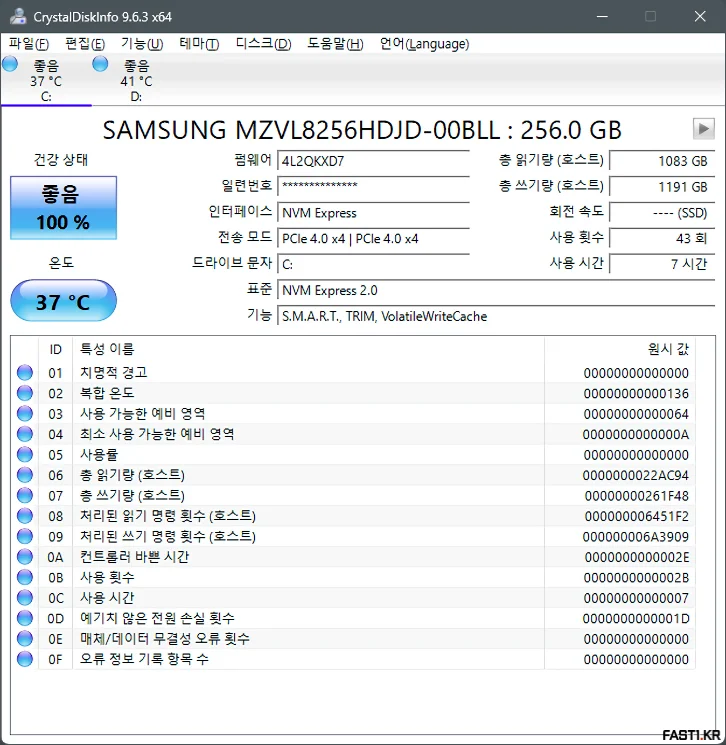726x745 pixels.
Task: Click status orb for 0A 컨트롤러 바쁜 시간
Action: [x=25, y=556]
